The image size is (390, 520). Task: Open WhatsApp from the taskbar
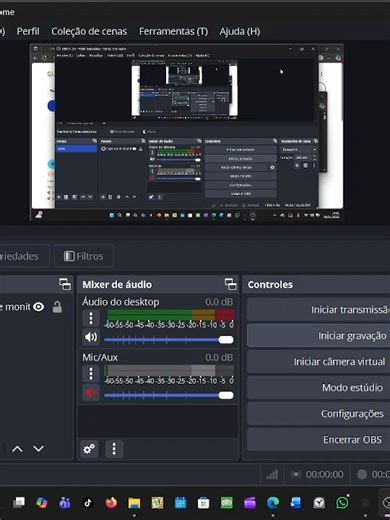[x=342, y=503]
